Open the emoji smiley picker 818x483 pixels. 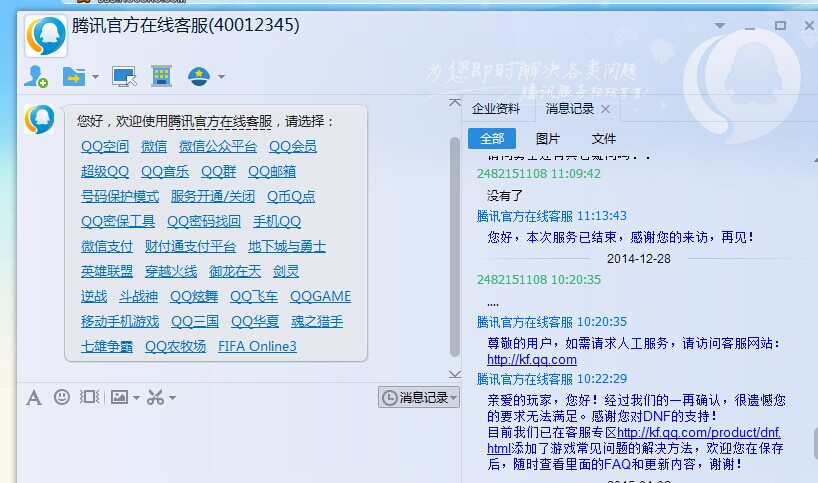tap(62, 397)
